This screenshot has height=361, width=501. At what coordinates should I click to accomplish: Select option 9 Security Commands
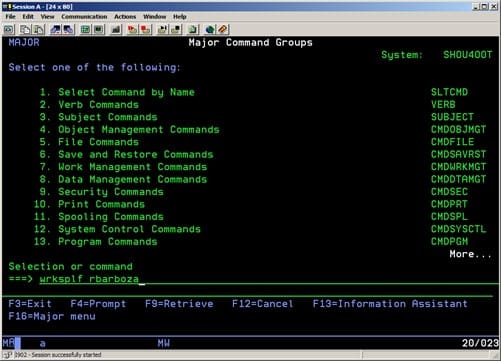[x=101, y=192]
